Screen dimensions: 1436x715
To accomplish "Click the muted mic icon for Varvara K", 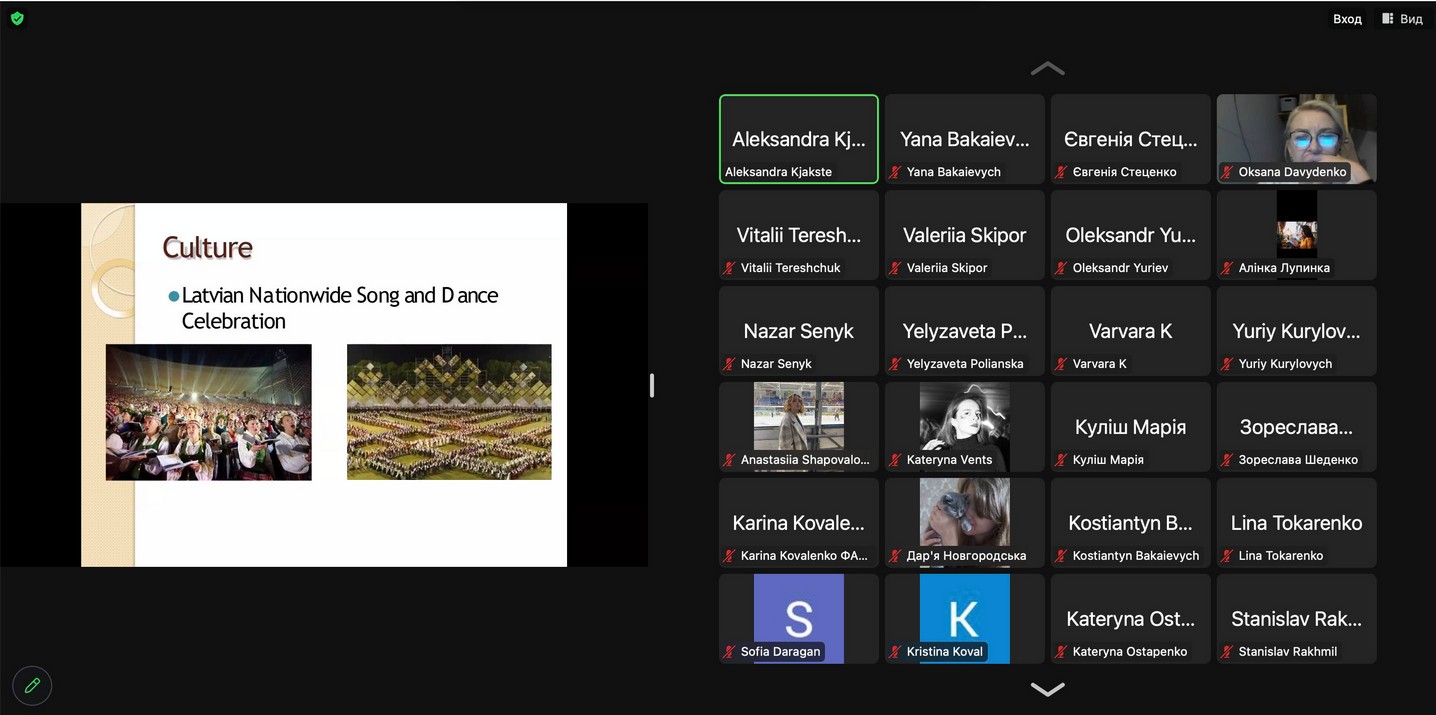I will point(1062,364).
